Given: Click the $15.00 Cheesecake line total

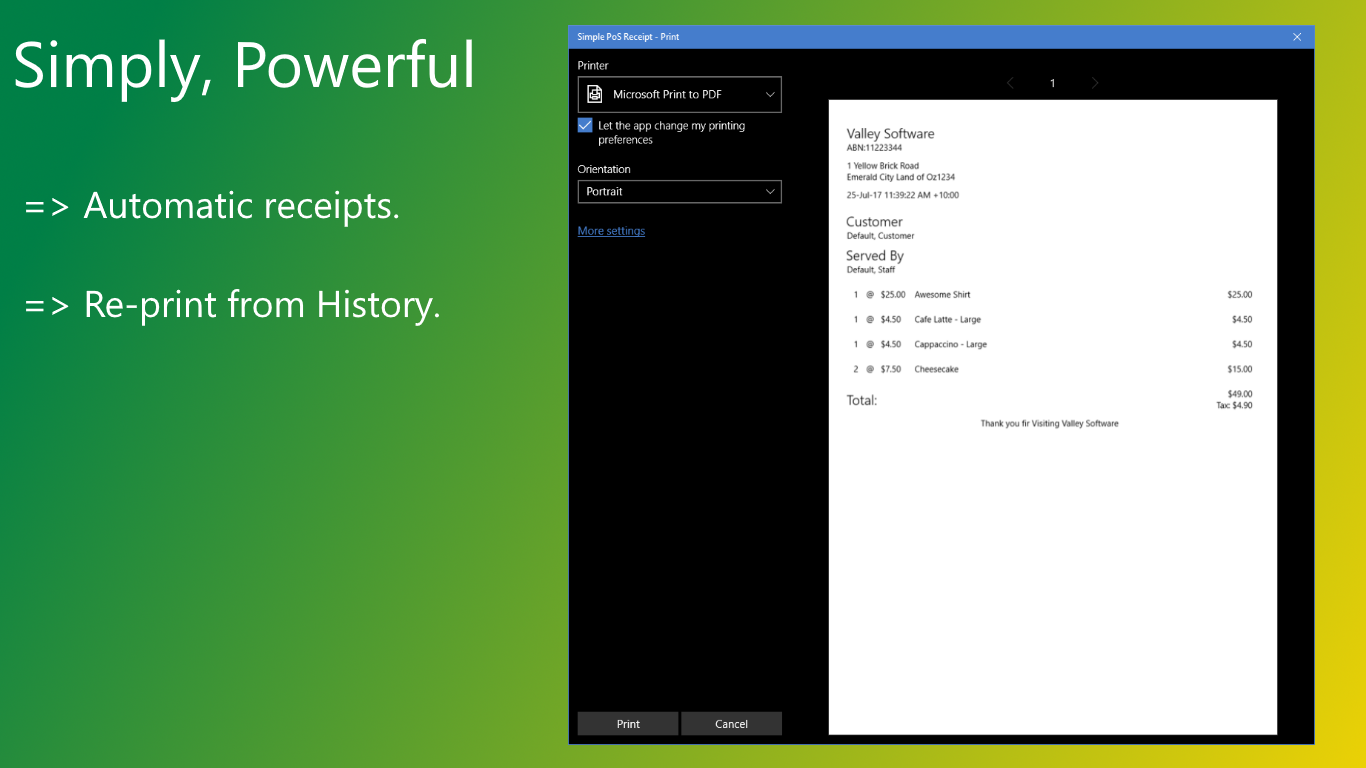Looking at the screenshot, I should click(1239, 369).
